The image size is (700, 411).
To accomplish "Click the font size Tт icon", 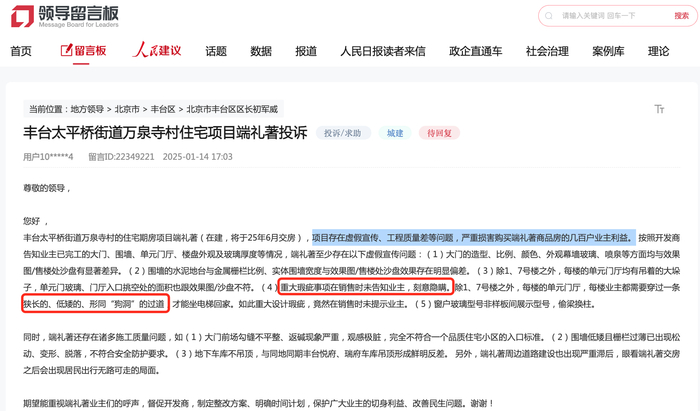I will [x=659, y=109].
